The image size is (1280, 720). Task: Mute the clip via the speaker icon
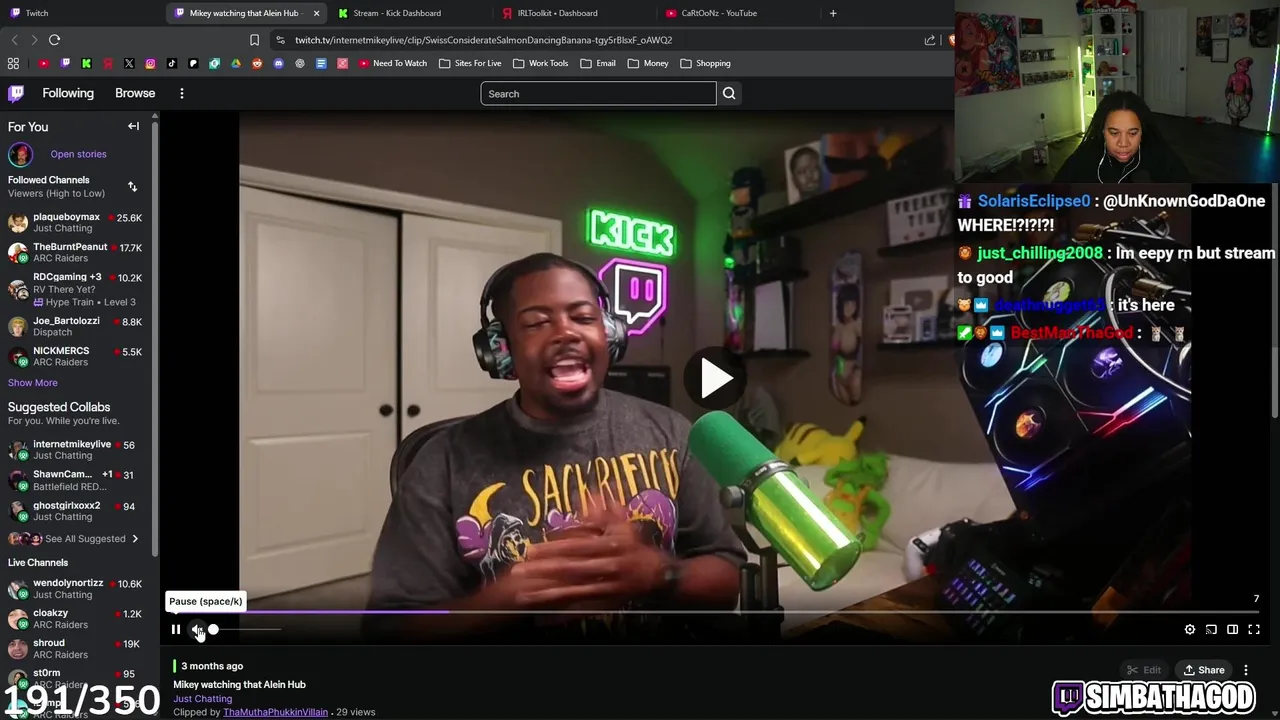pos(197,629)
